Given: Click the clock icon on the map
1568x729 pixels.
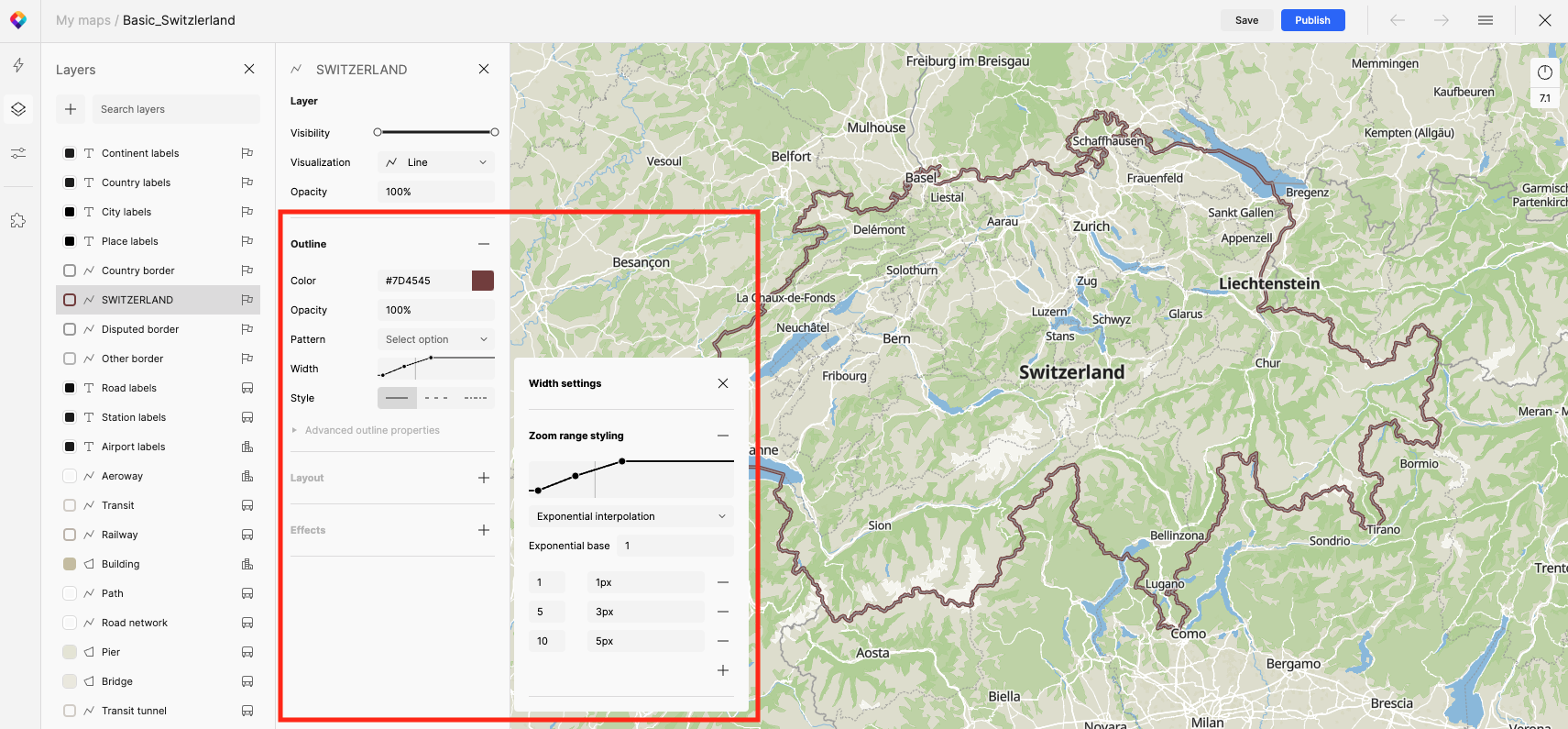Looking at the screenshot, I should 1545,72.
